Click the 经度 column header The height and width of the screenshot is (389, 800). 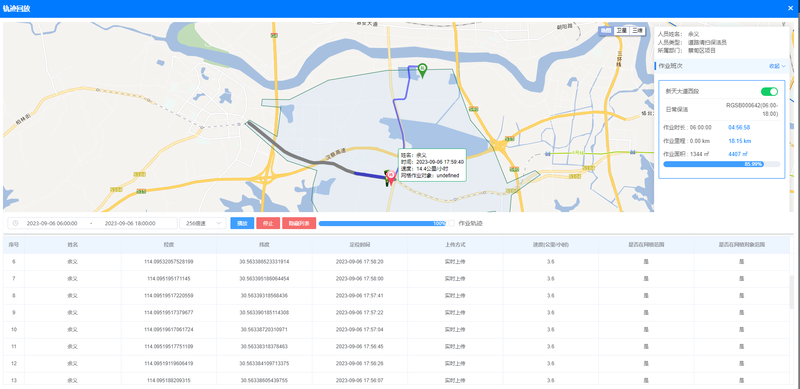pos(169,245)
